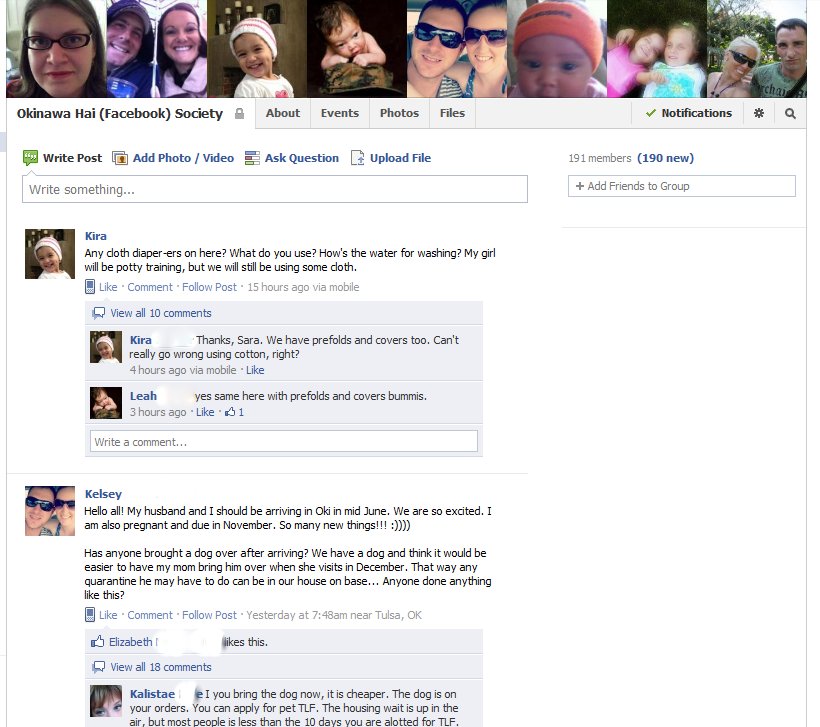
Task: Click the 190 new members link
Action: tap(665, 158)
